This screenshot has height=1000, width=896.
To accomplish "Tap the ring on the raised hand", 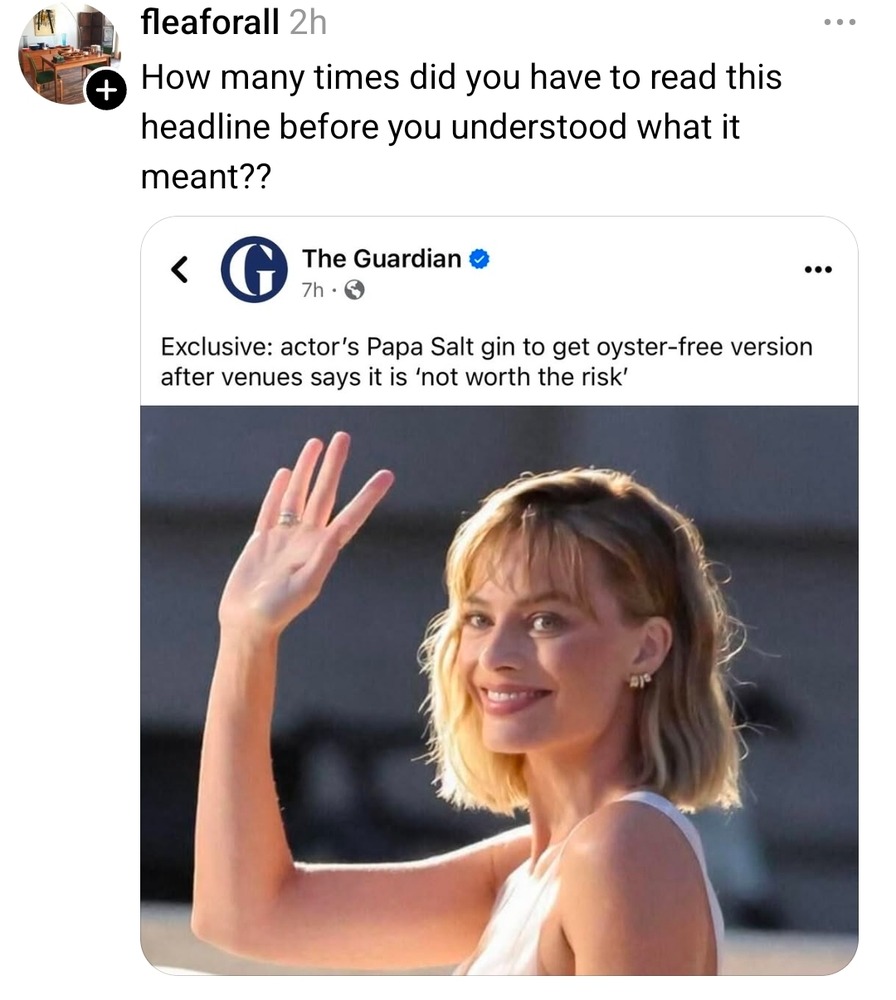I will [x=288, y=519].
